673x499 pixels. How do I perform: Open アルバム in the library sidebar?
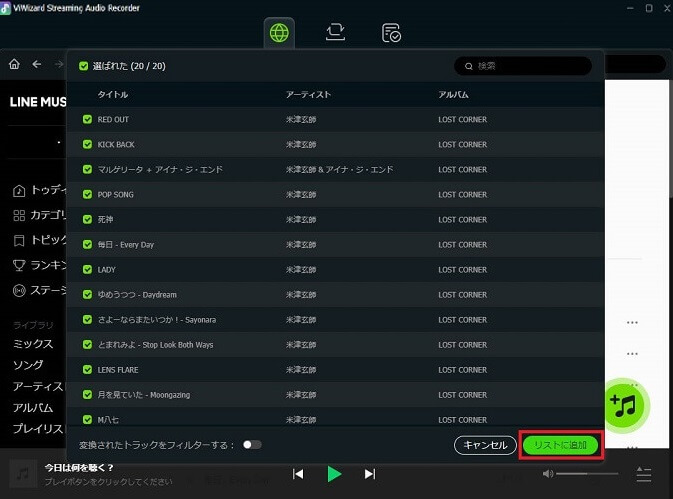pos(33,407)
